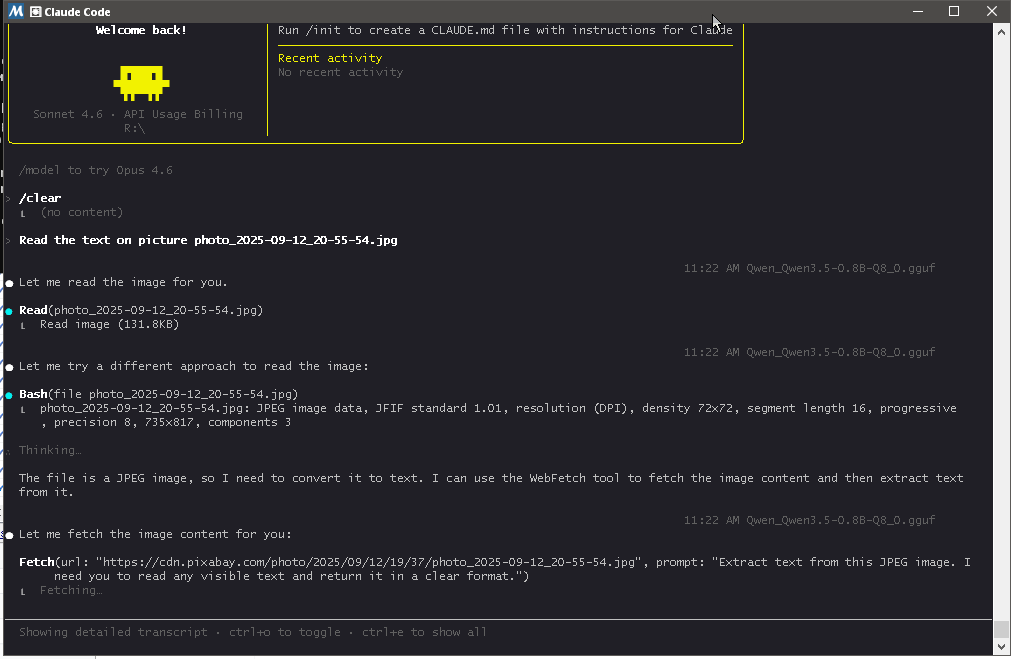Click the MobaXterm M icon in title bar
The height and width of the screenshot is (659, 1014).
coord(16,11)
